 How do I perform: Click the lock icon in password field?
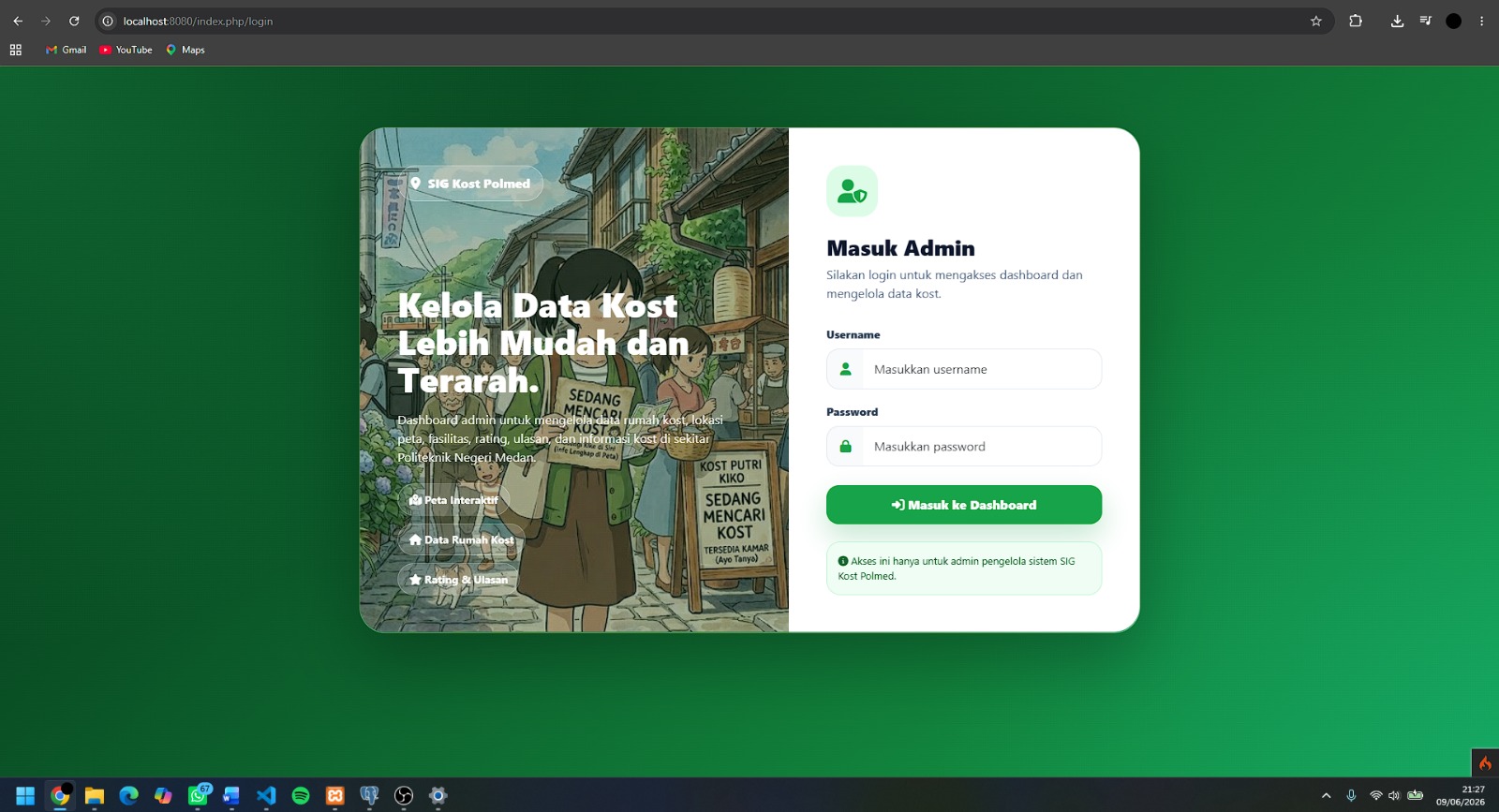[x=845, y=447]
